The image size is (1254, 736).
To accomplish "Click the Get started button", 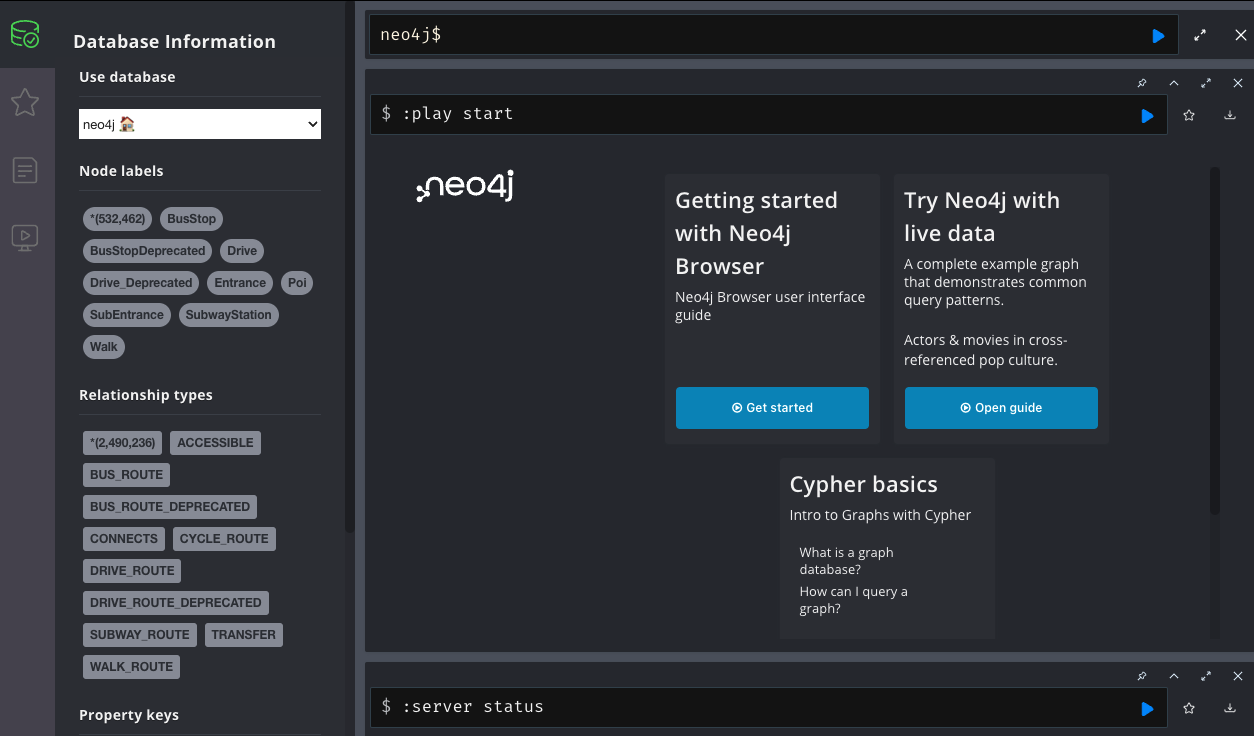I will [x=772, y=408].
